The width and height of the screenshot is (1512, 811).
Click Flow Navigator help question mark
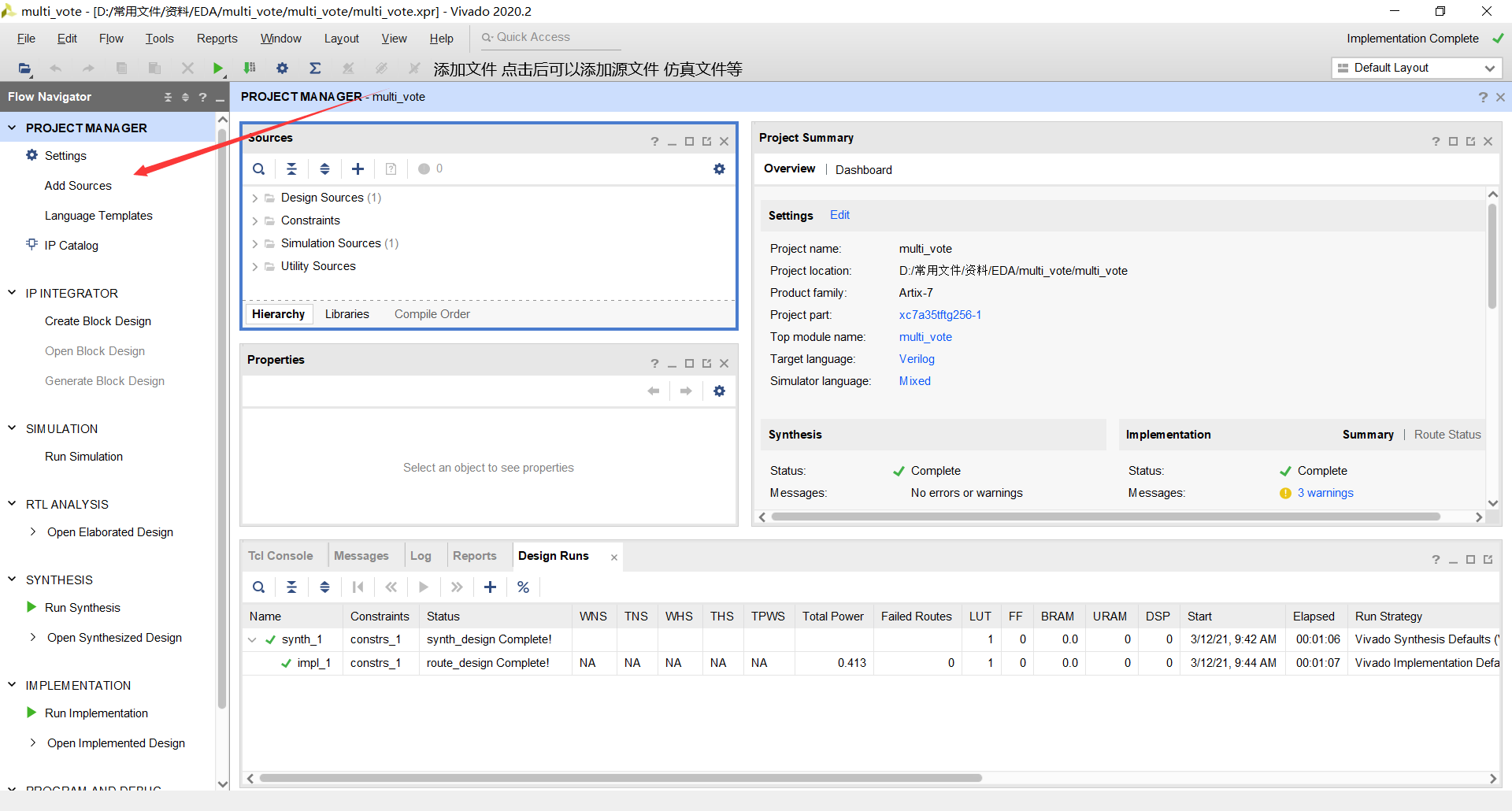202,97
